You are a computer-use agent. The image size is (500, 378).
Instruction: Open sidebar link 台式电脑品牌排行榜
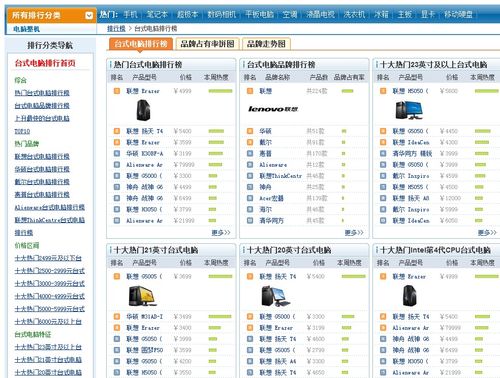pos(42,106)
